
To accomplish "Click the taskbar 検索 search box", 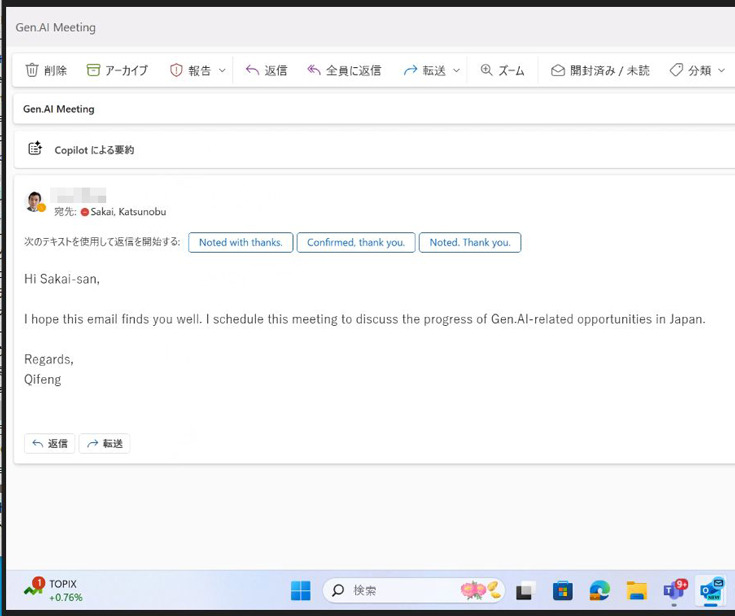I will (x=400, y=591).
